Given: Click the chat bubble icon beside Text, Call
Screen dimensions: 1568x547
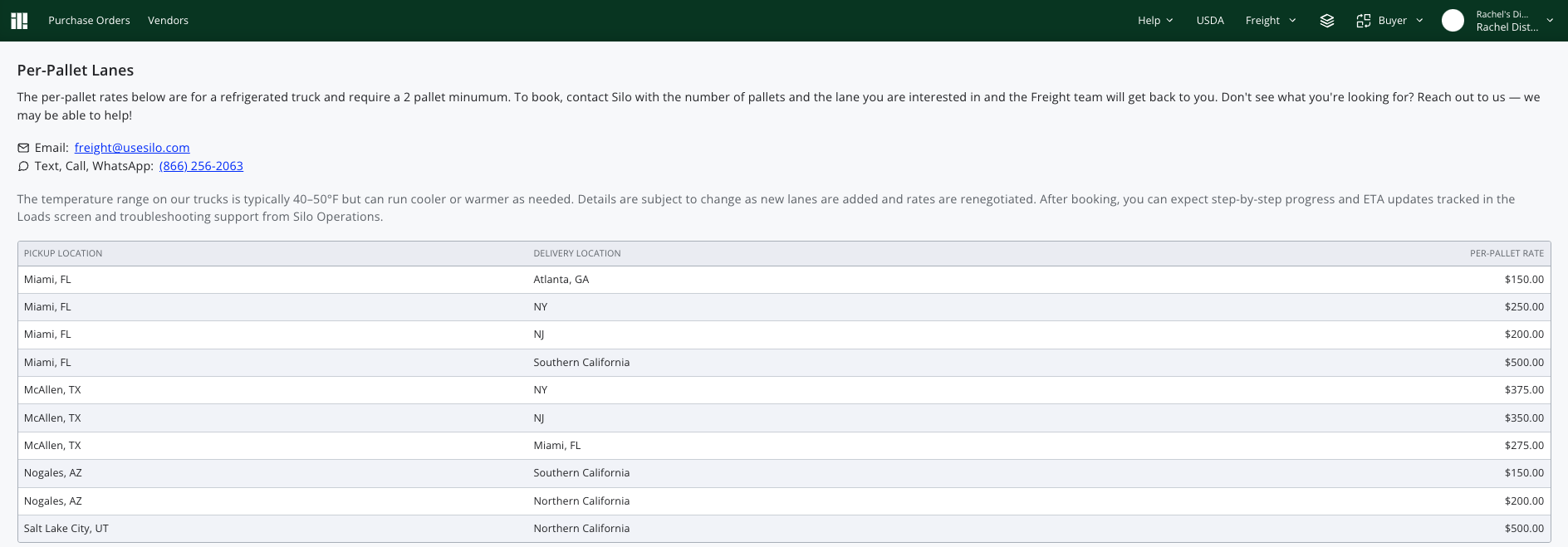Looking at the screenshot, I should (x=23, y=166).
